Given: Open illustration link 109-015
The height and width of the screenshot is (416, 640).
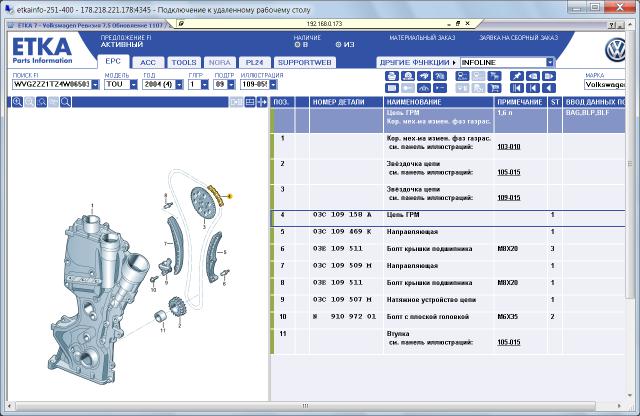Looking at the screenshot, I should point(509,198).
